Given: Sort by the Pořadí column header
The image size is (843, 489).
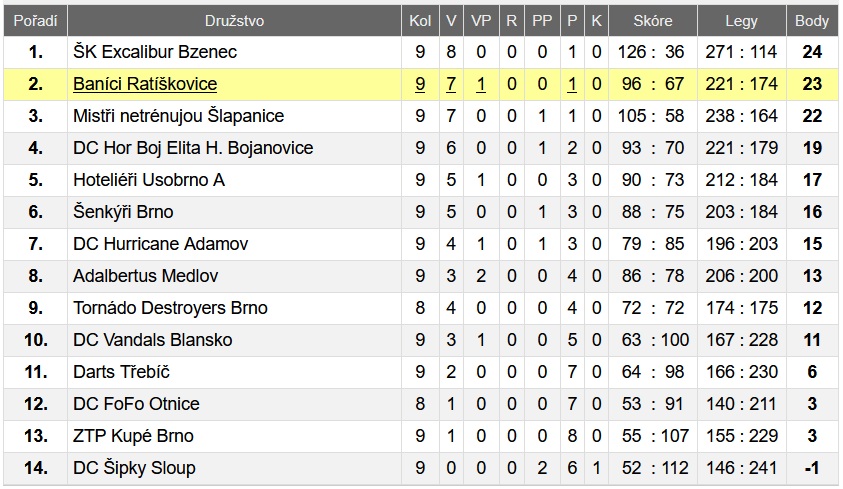Looking at the screenshot, I should [x=35, y=20].
